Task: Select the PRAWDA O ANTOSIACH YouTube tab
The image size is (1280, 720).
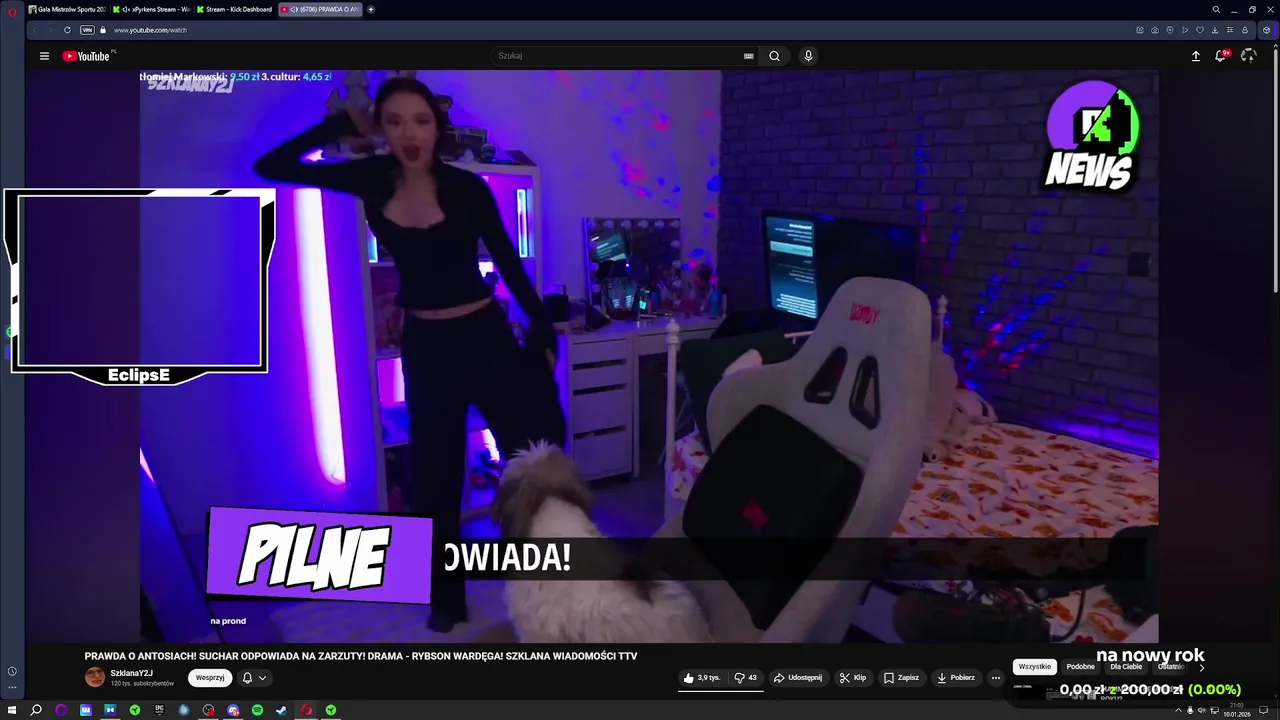Action: [320, 9]
